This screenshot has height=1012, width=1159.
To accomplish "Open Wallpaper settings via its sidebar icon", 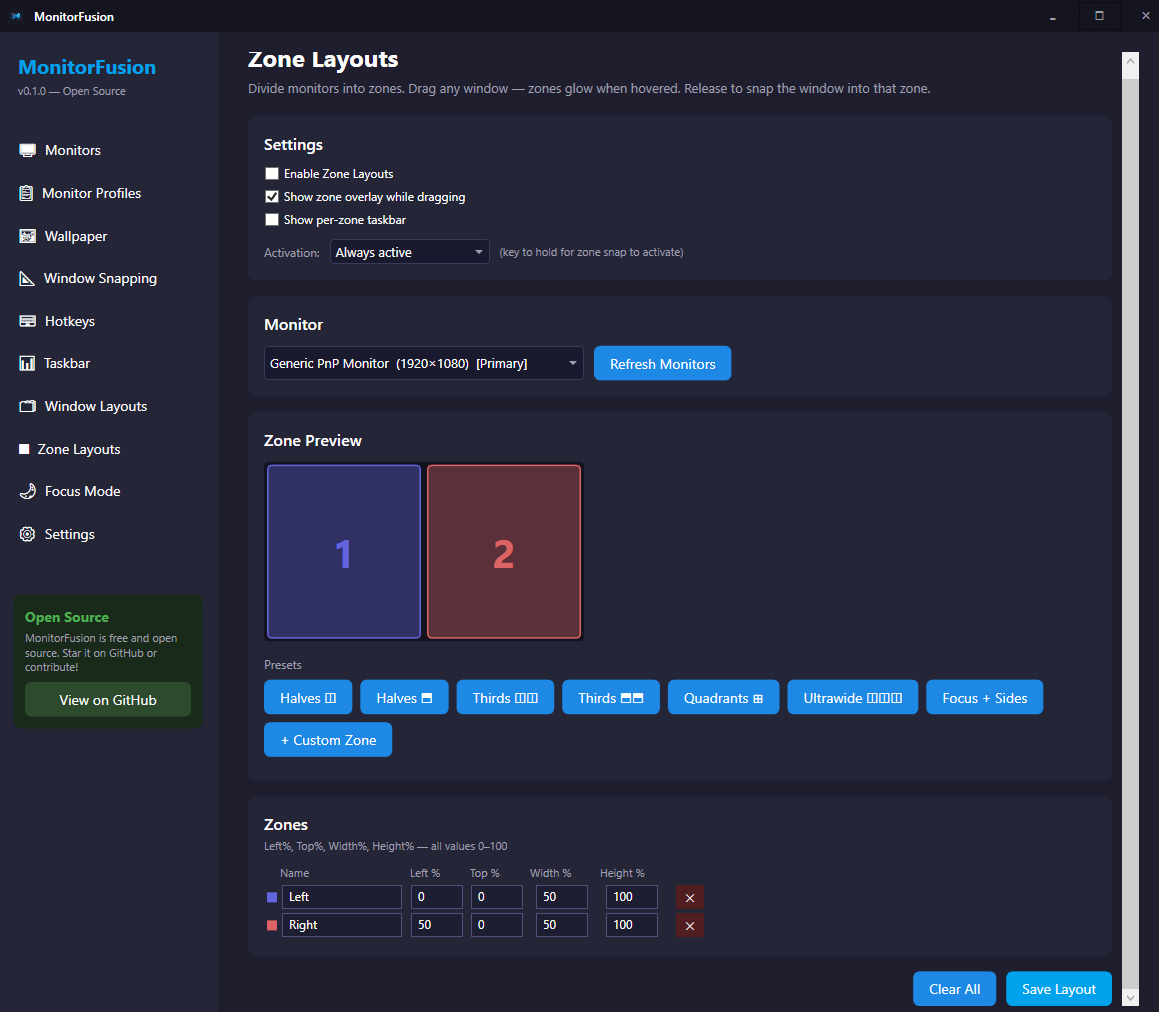I will coord(26,235).
